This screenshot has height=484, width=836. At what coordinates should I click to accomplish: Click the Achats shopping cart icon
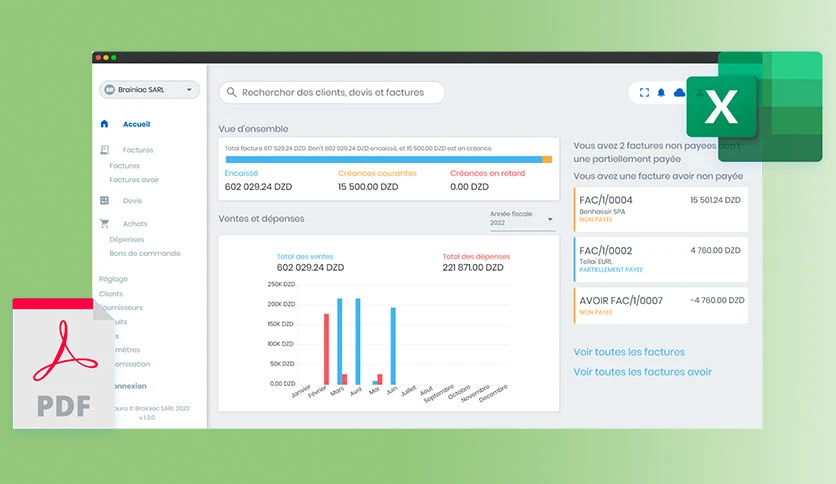tap(104, 223)
